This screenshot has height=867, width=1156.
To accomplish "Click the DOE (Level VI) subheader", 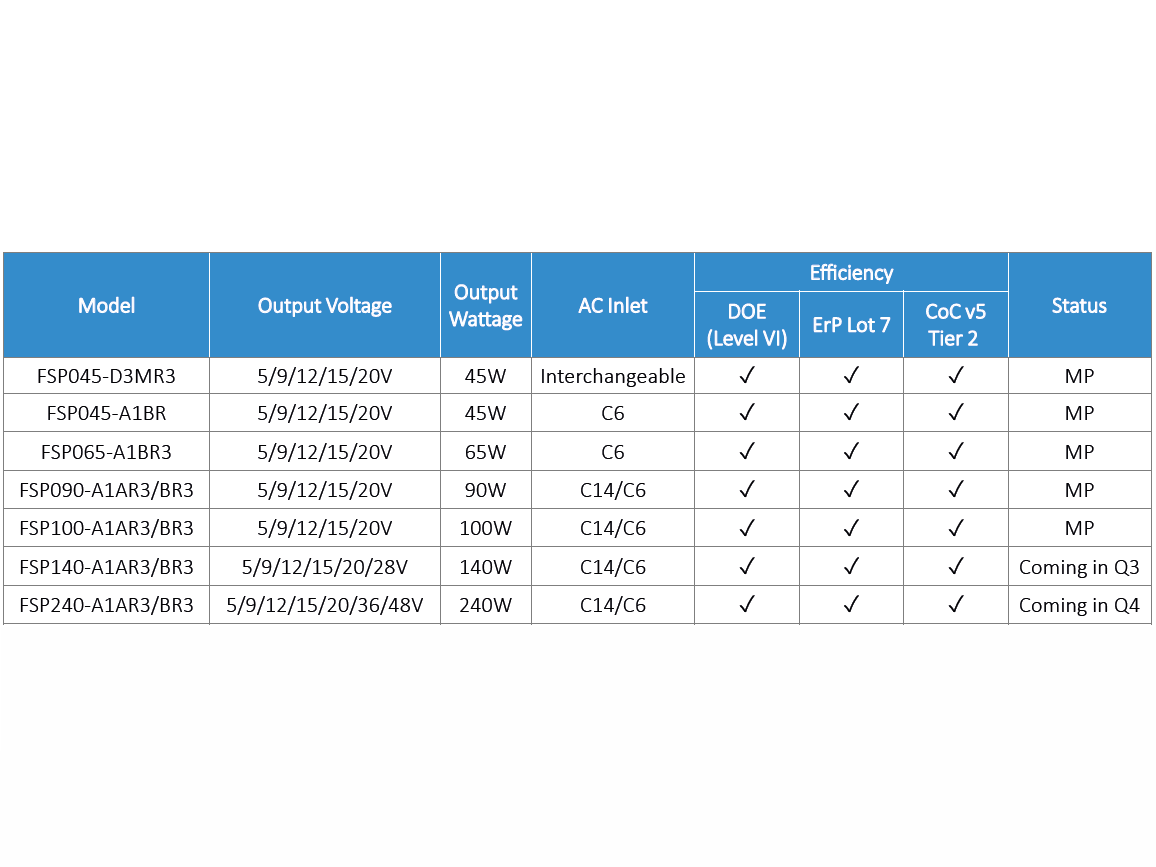I will pos(747,325).
